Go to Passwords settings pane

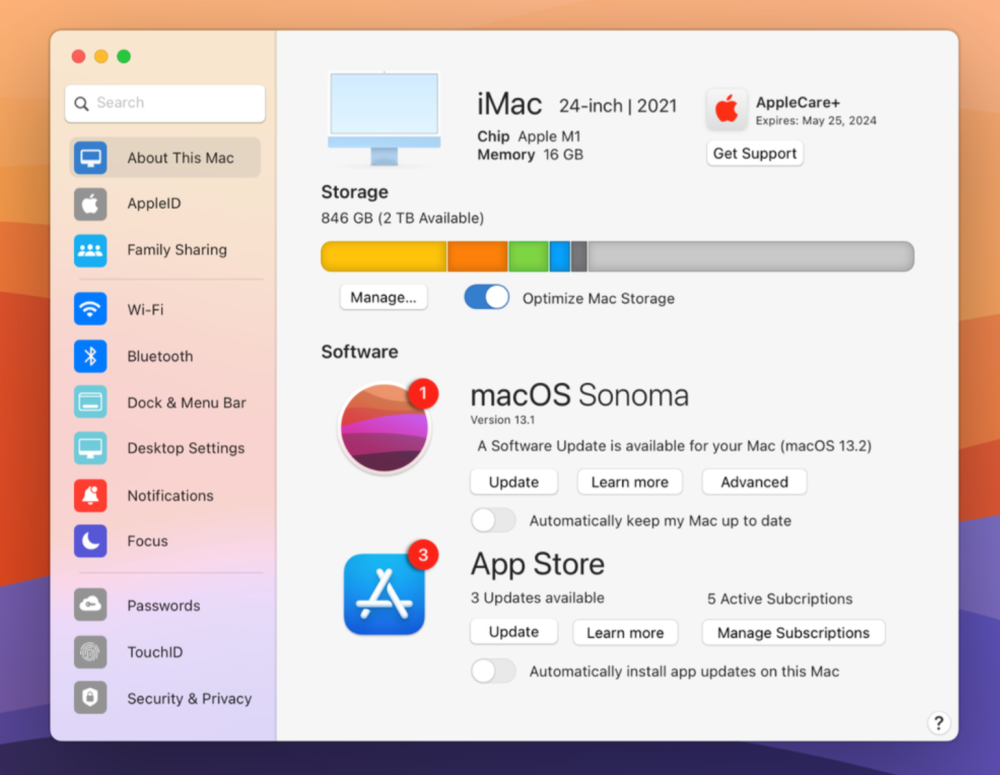pos(163,605)
